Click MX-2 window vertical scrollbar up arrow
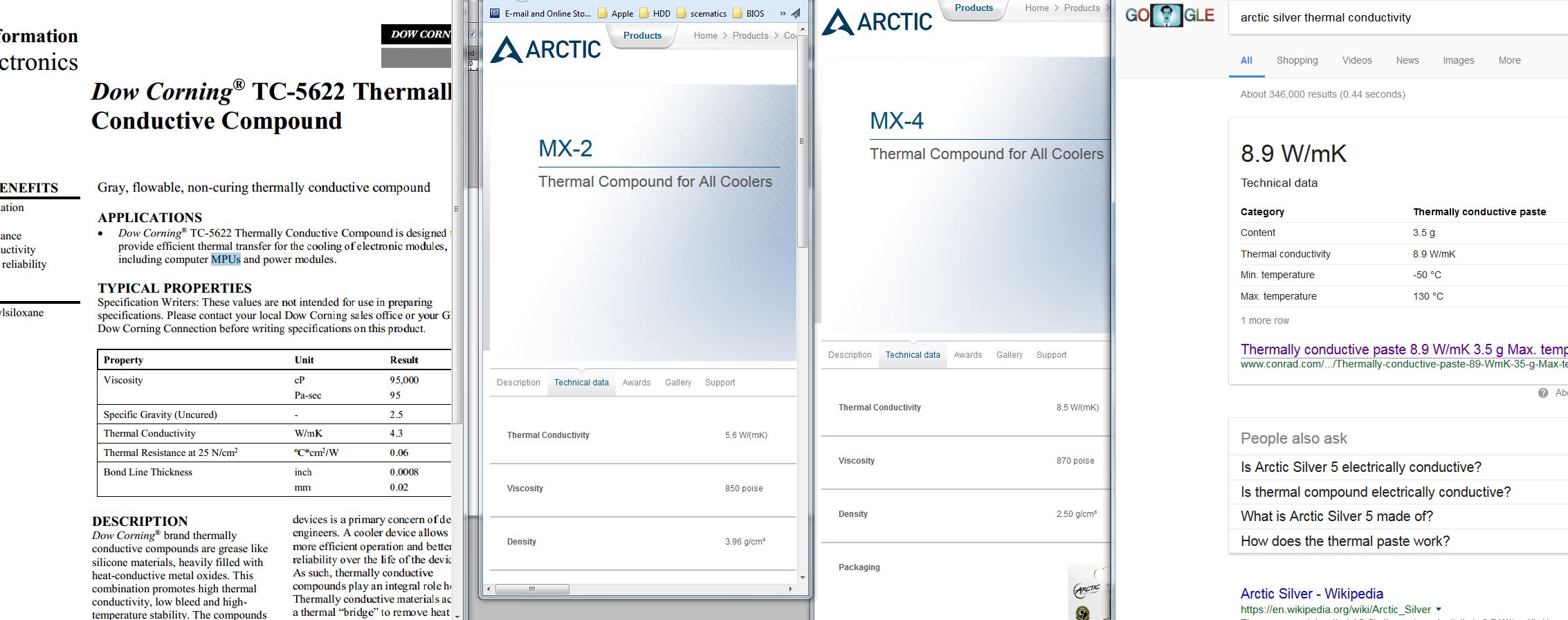 [803, 30]
